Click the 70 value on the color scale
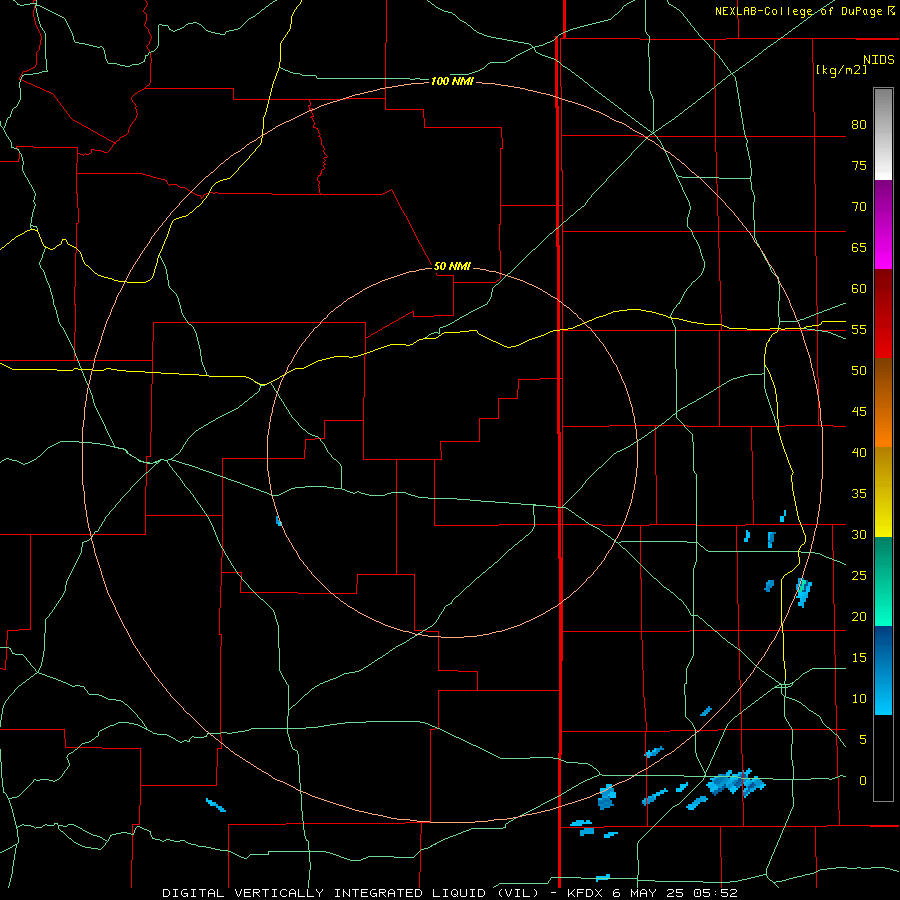 [x=859, y=207]
